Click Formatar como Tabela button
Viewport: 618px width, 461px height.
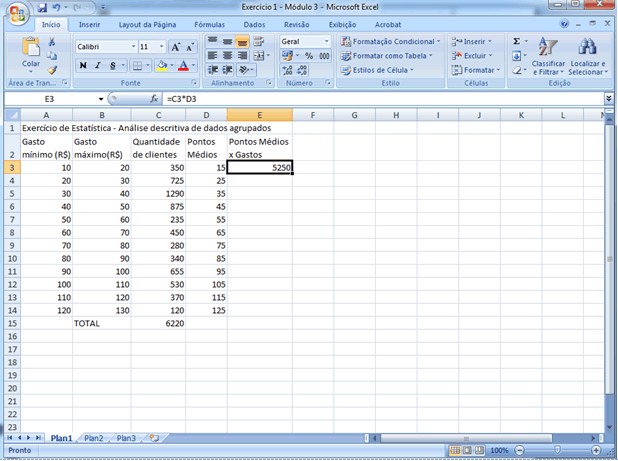tap(390, 56)
